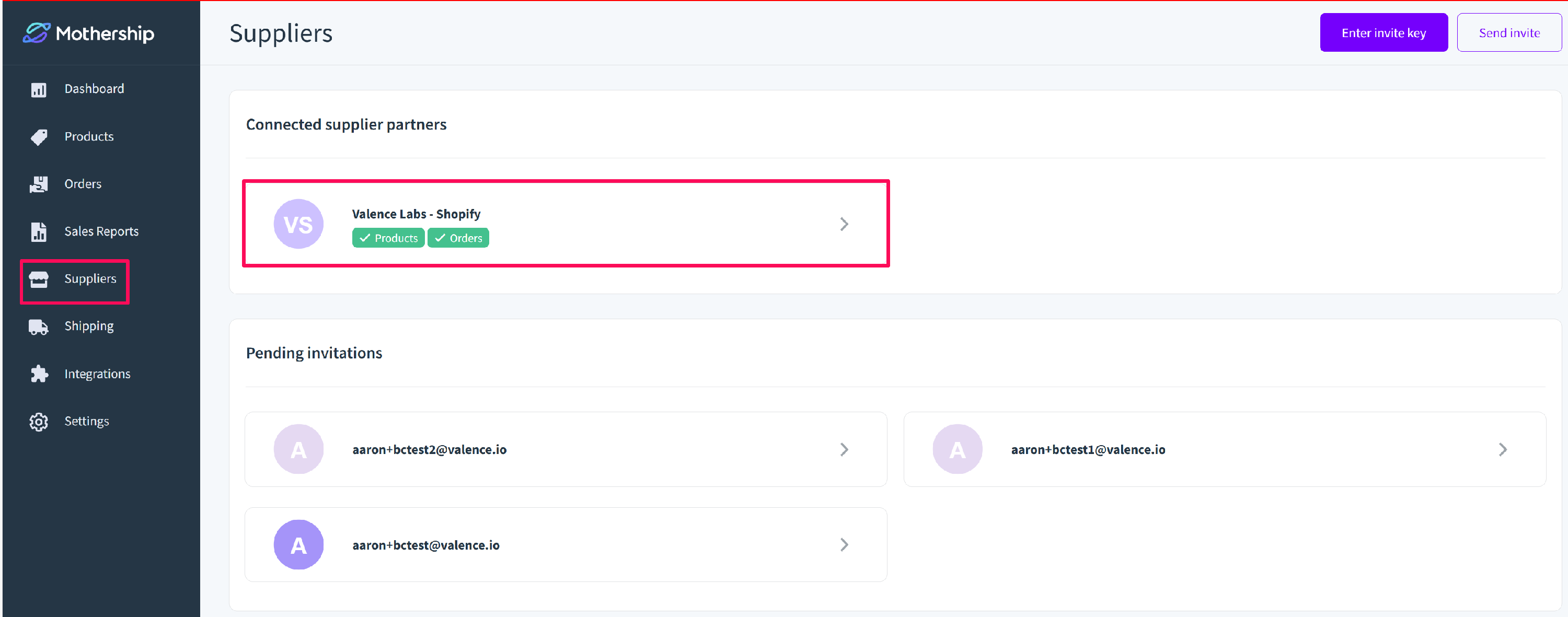The height and width of the screenshot is (617, 1568).
Task: Click the Settings gear icon
Action: click(38, 422)
